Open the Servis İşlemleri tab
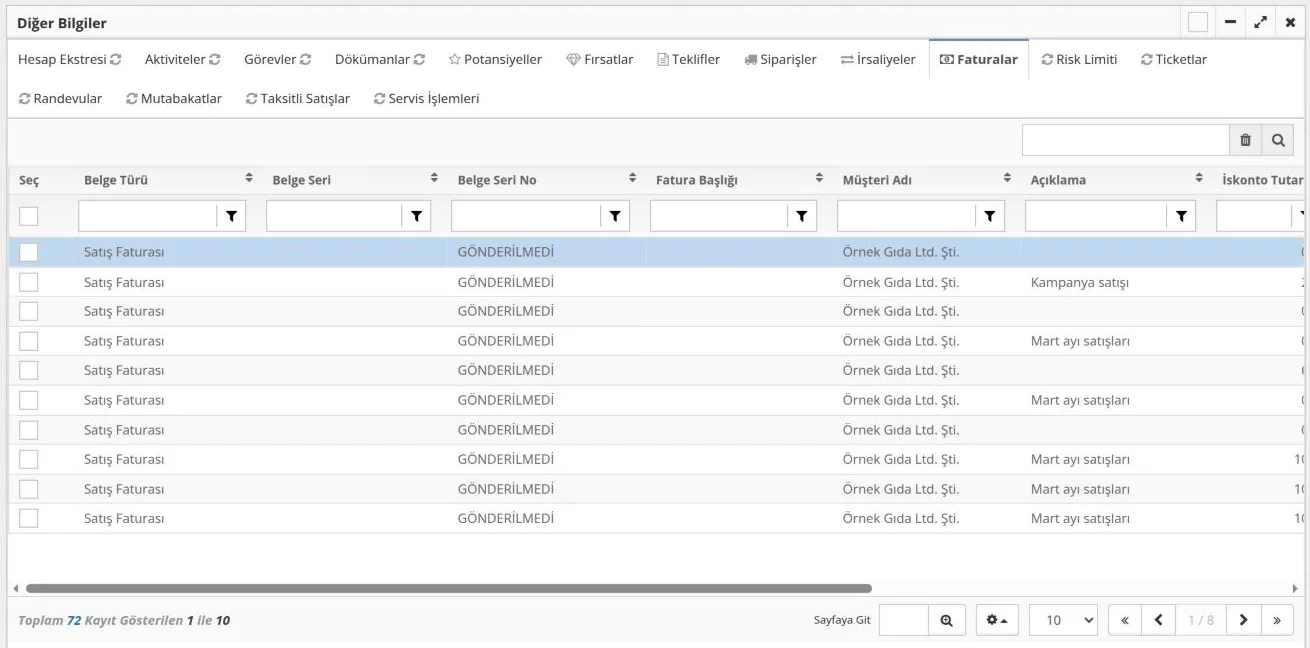The width and height of the screenshot is (1310, 648). [426, 99]
